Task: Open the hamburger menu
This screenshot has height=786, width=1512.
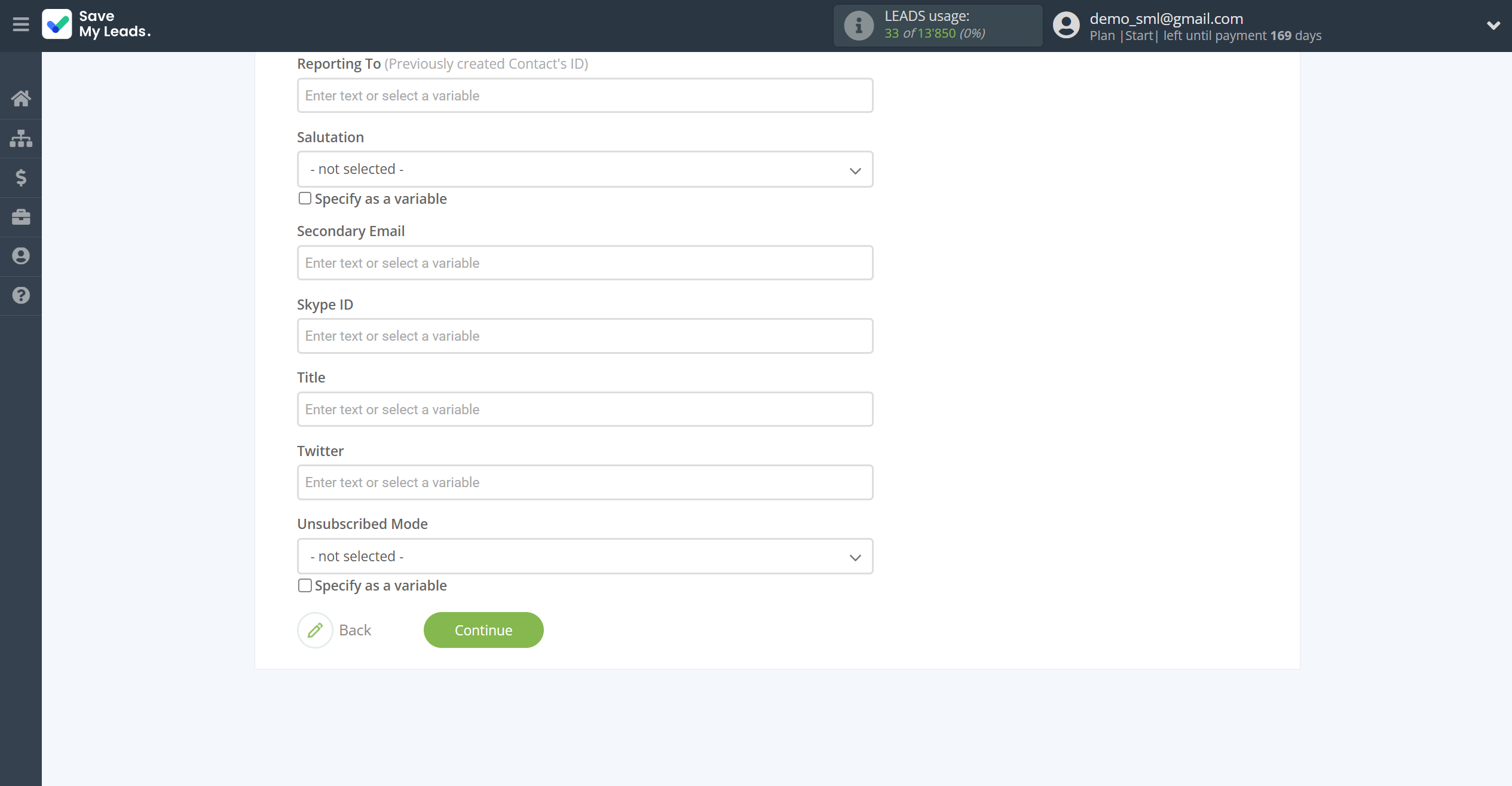Action: point(21,25)
